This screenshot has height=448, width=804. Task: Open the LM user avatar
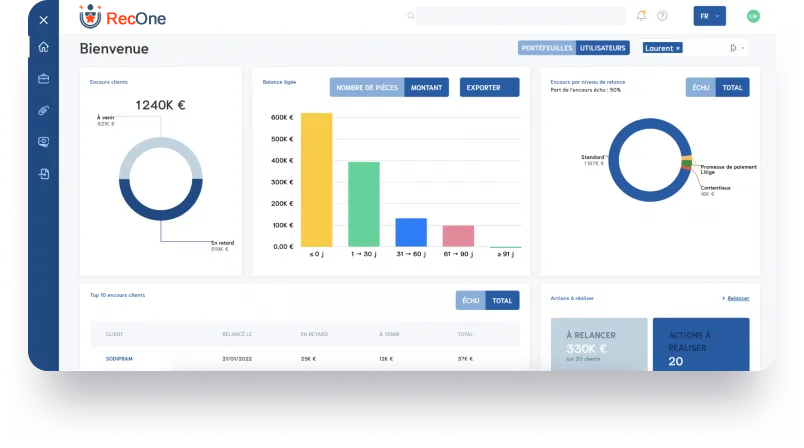pyautogui.click(x=753, y=16)
